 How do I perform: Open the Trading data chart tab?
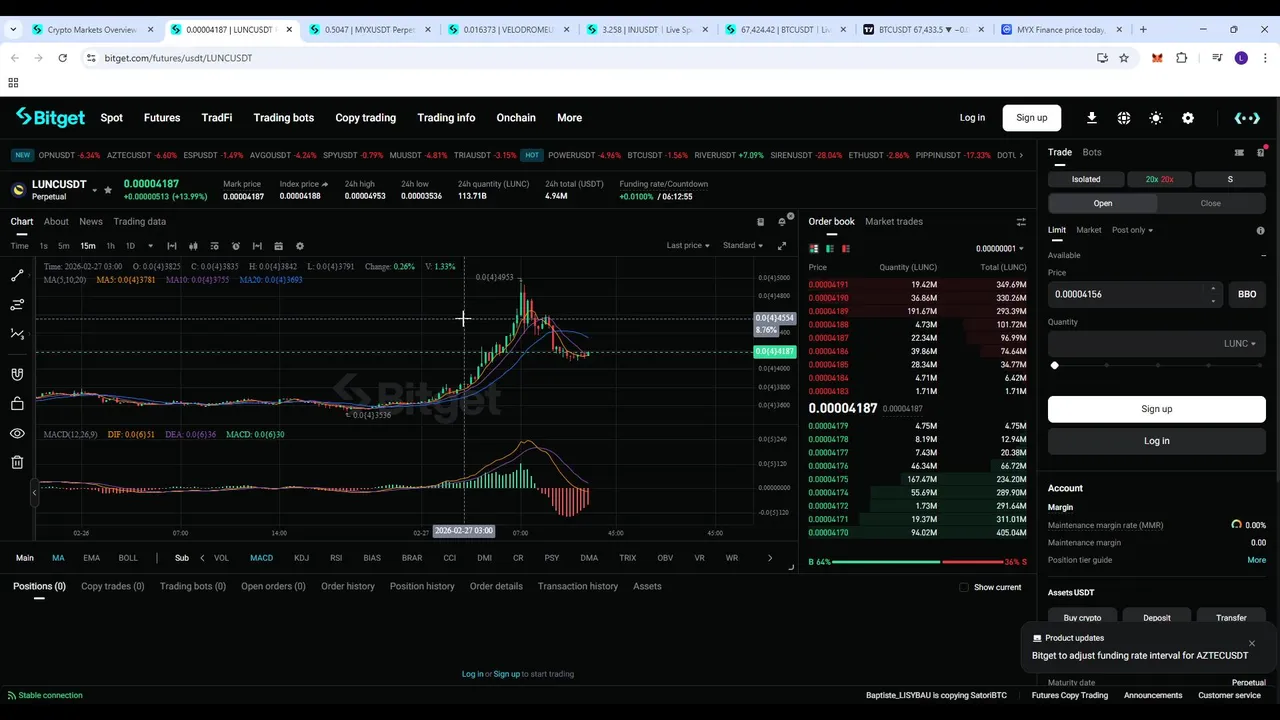tap(139, 222)
